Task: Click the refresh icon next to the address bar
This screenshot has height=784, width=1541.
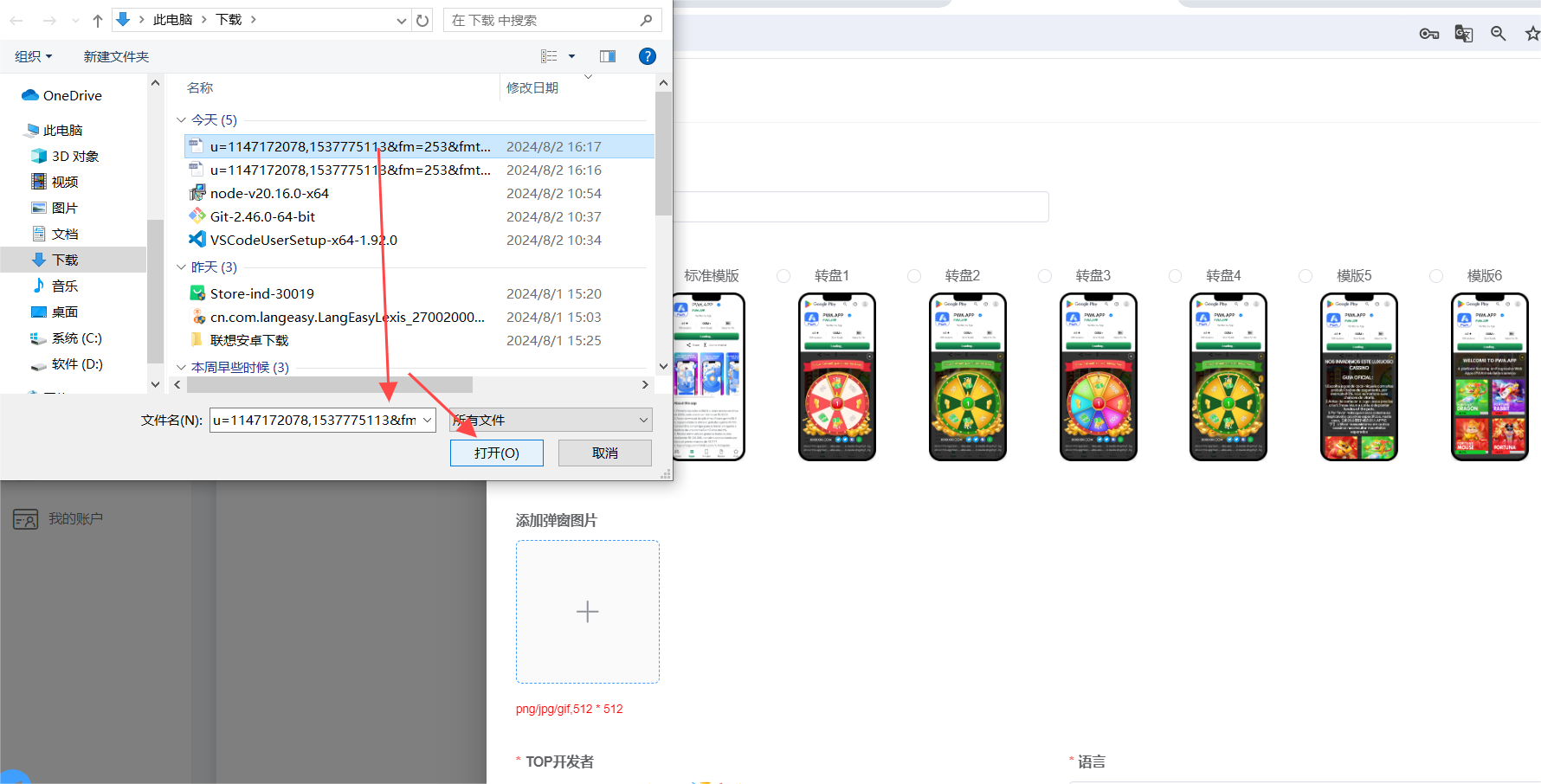Action: 422,19
